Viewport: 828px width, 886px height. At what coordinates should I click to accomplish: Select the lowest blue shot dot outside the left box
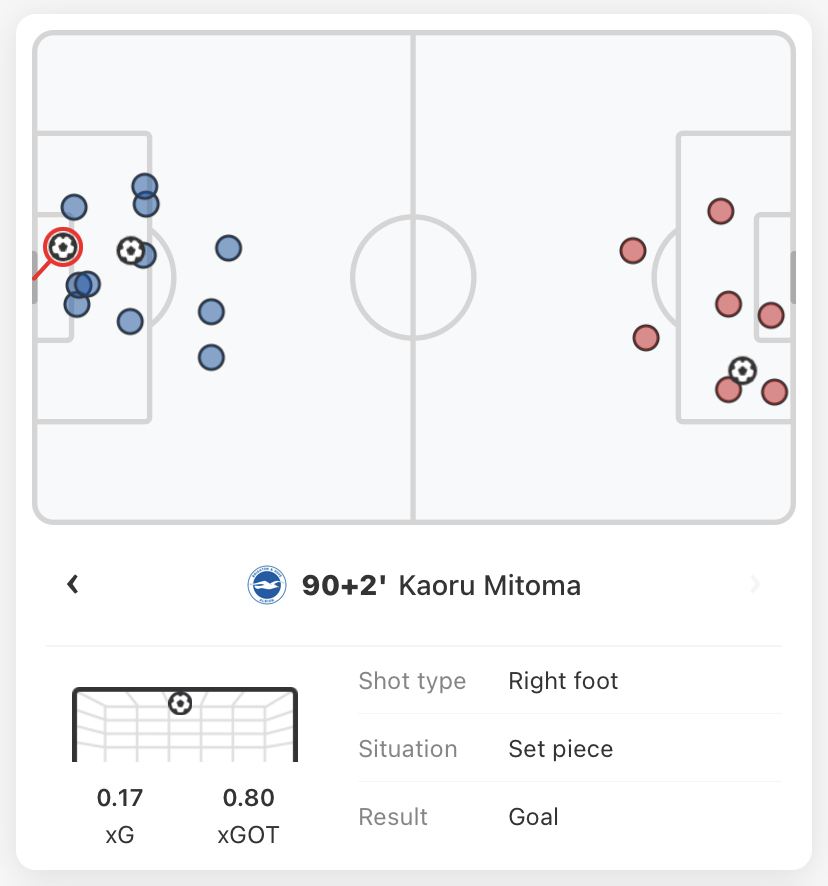(x=211, y=358)
